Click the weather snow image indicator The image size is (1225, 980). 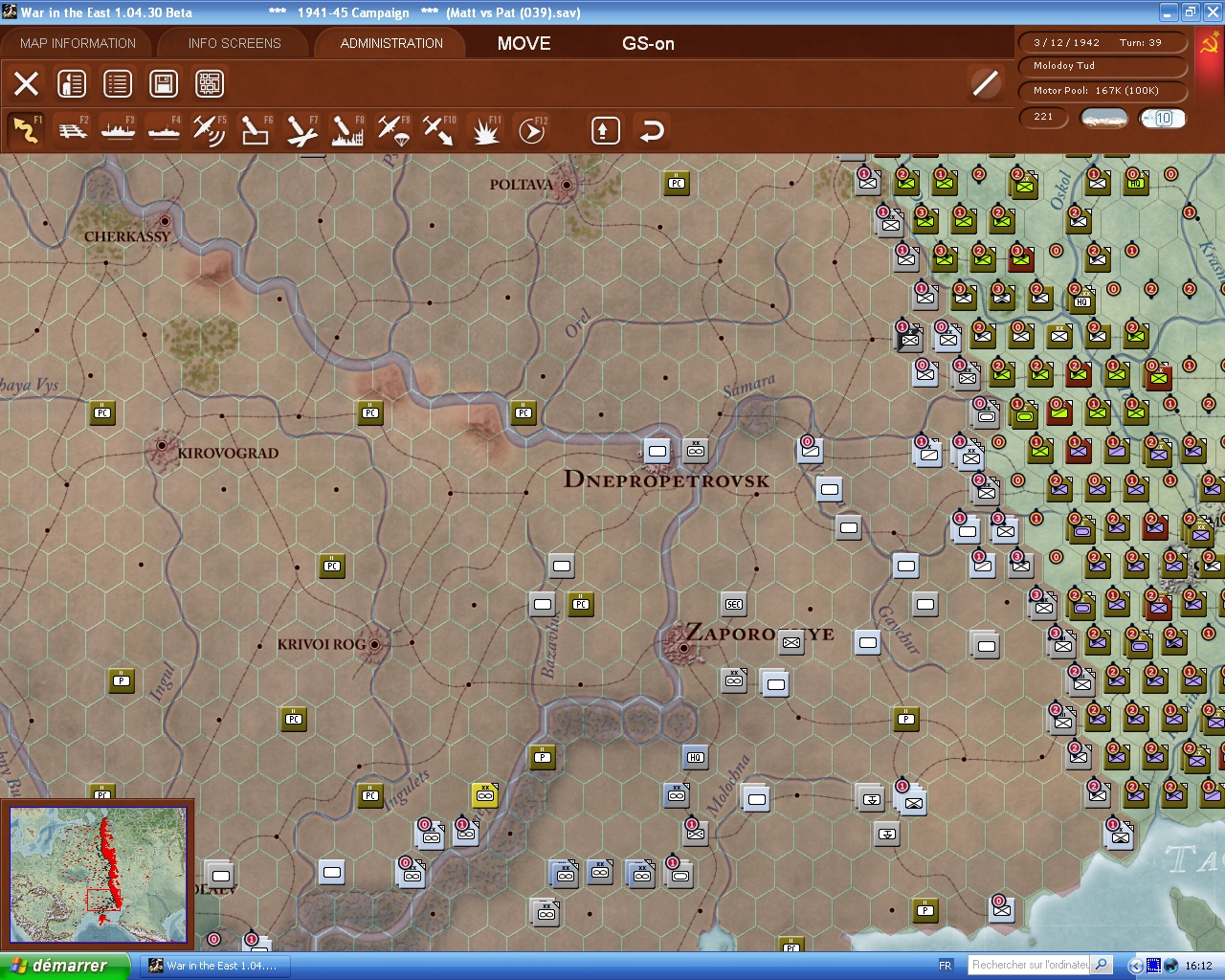click(x=1103, y=118)
